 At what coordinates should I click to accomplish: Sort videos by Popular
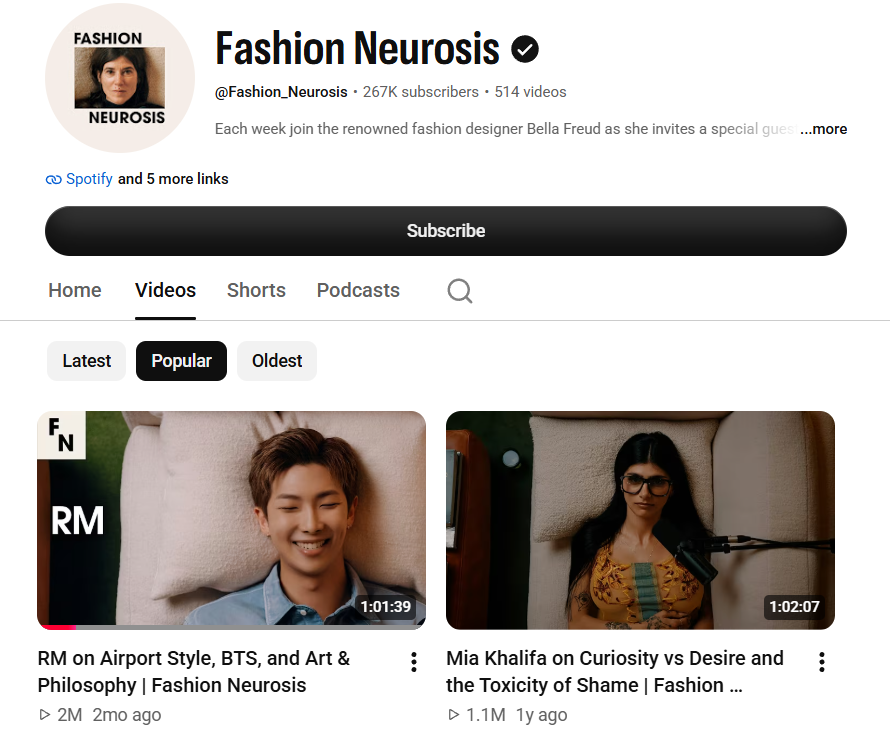coord(181,361)
